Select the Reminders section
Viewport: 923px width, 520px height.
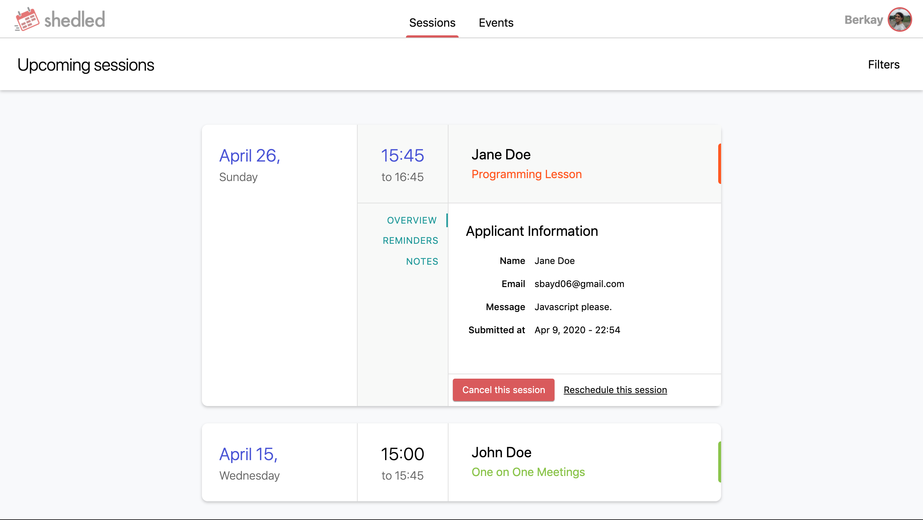[410, 241]
